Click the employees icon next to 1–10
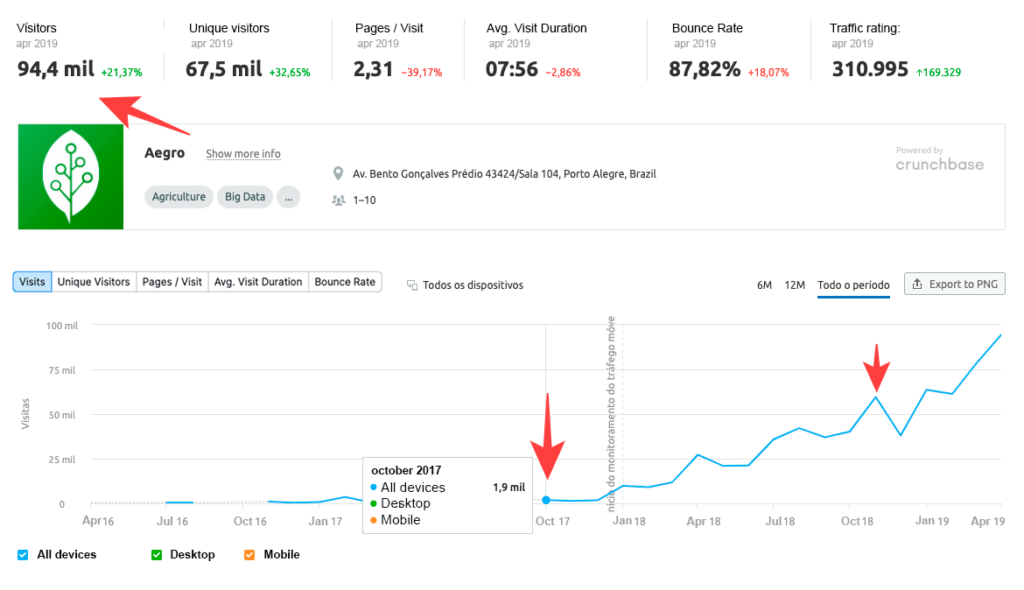This screenshot has height=590, width=1024. (338, 201)
